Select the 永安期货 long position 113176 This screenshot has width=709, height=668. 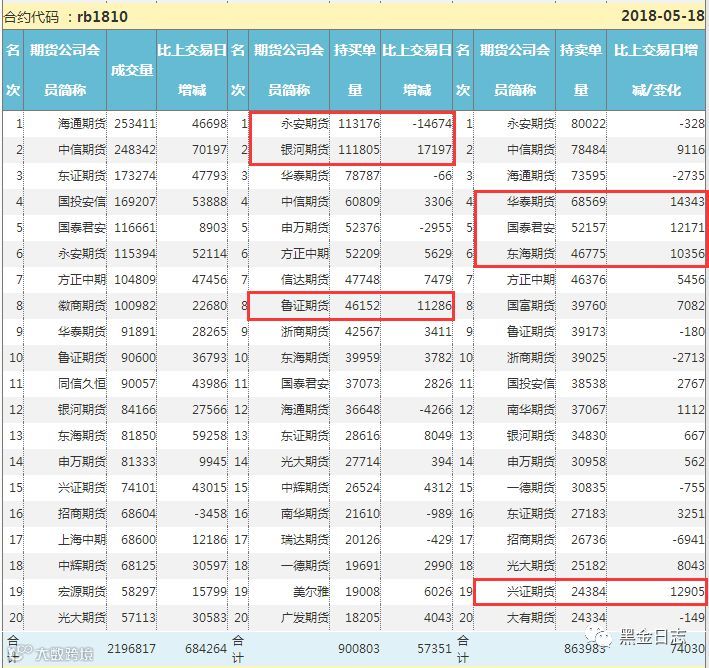click(x=359, y=123)
